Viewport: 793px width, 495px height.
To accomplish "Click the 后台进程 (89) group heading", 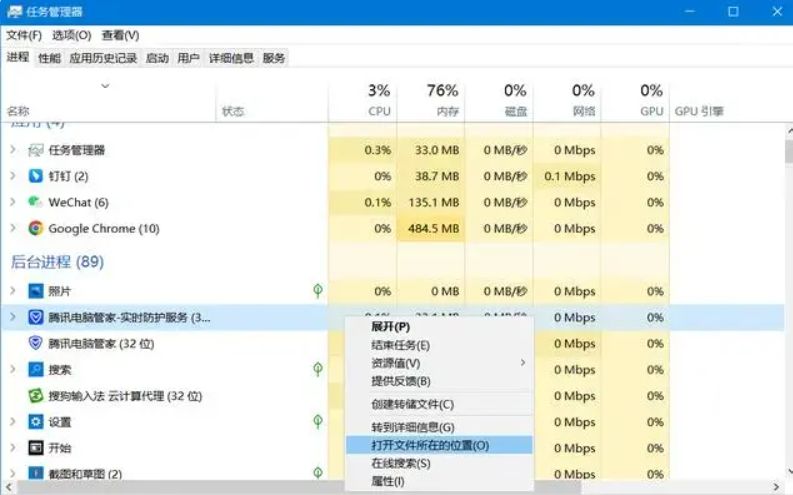I will click(x=57, y=262).
